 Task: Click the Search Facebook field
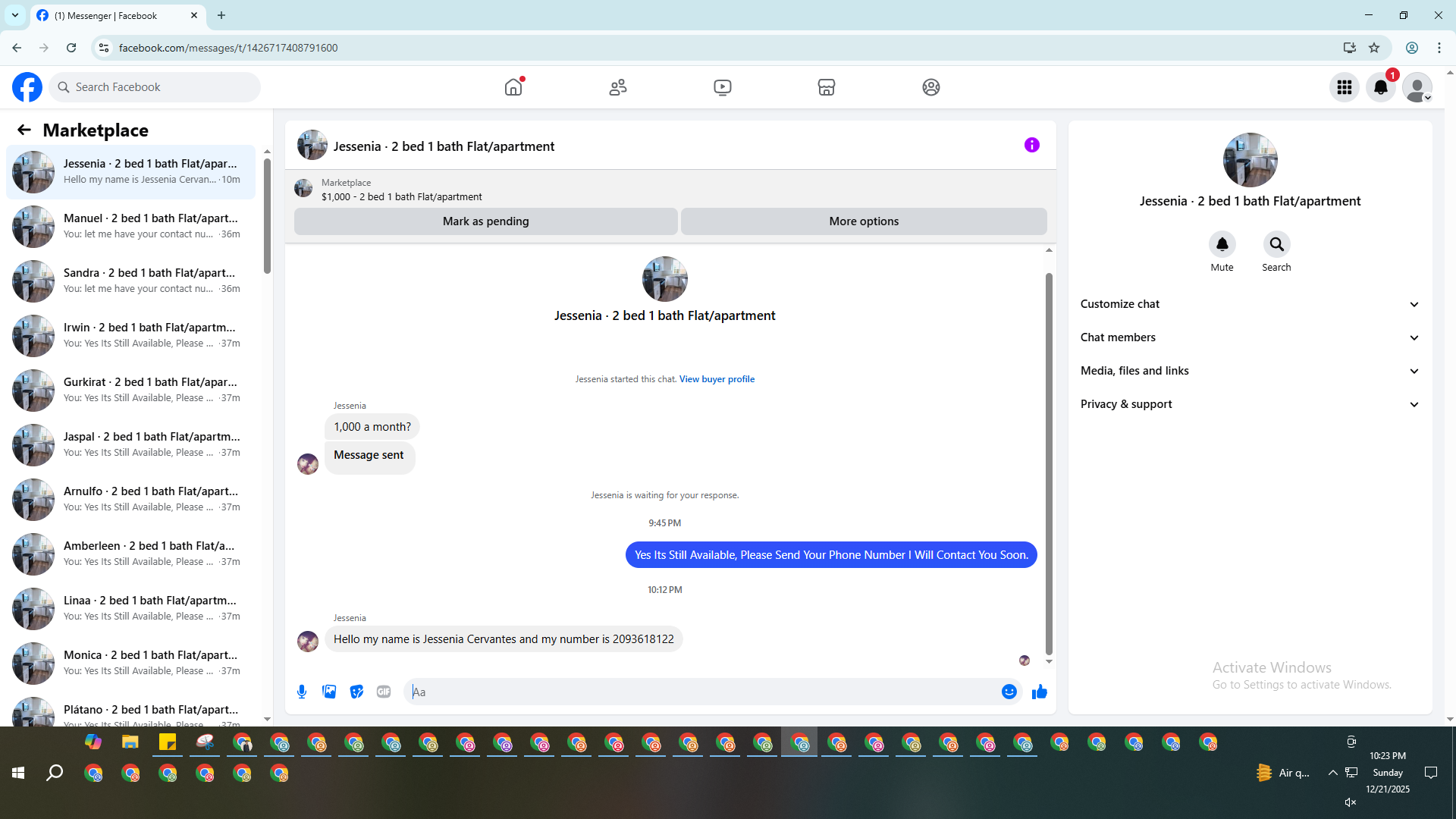click(x=155, y=87)
